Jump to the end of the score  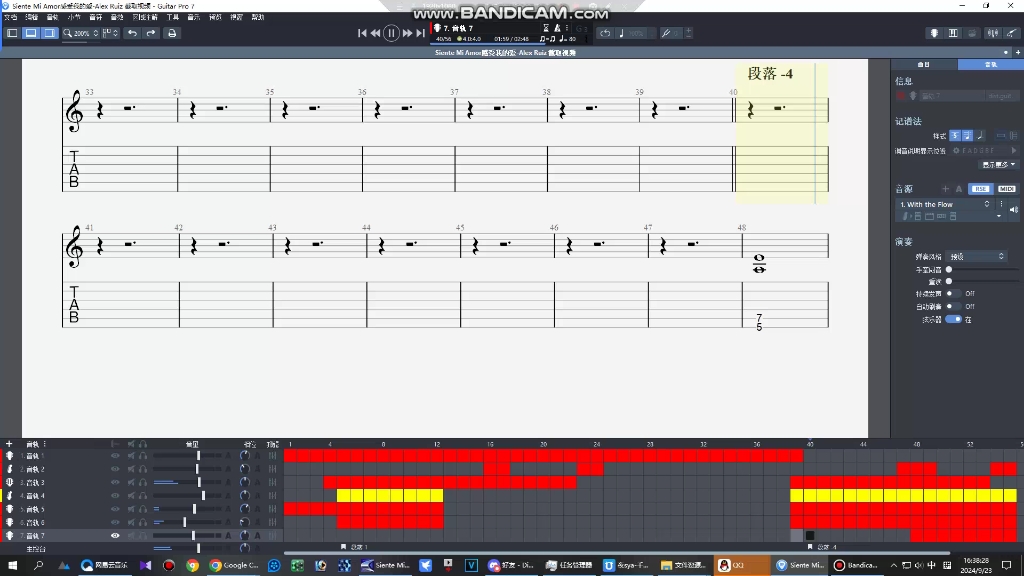point(421,33)
